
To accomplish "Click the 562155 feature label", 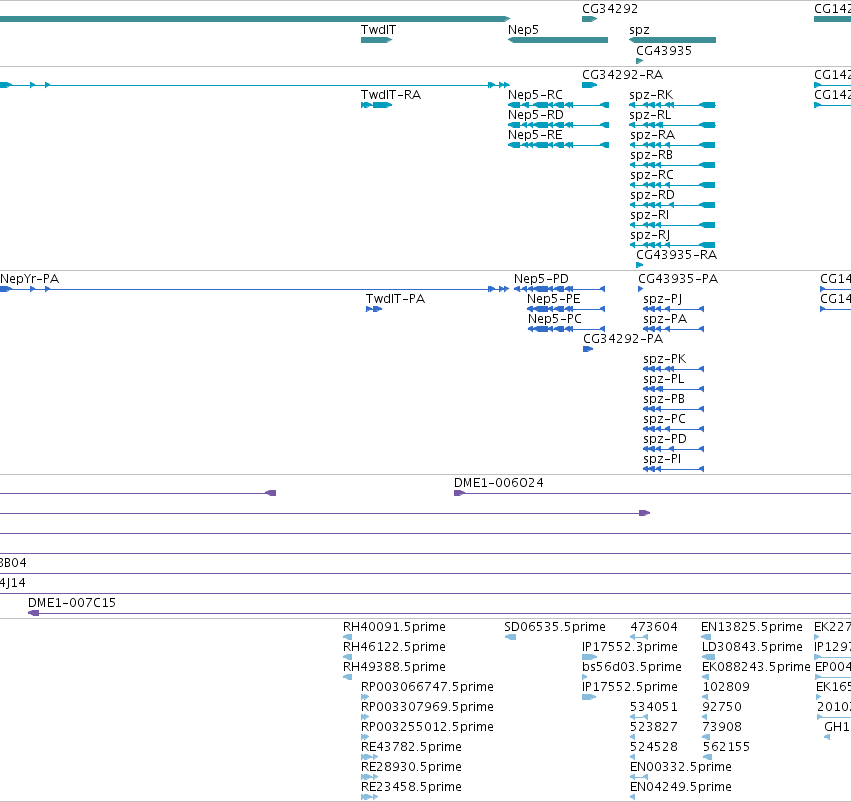I will [726, 747].
